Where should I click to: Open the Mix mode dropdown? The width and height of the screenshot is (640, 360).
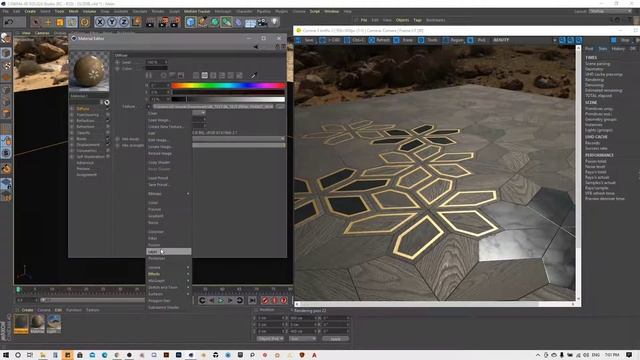(238, 139)
